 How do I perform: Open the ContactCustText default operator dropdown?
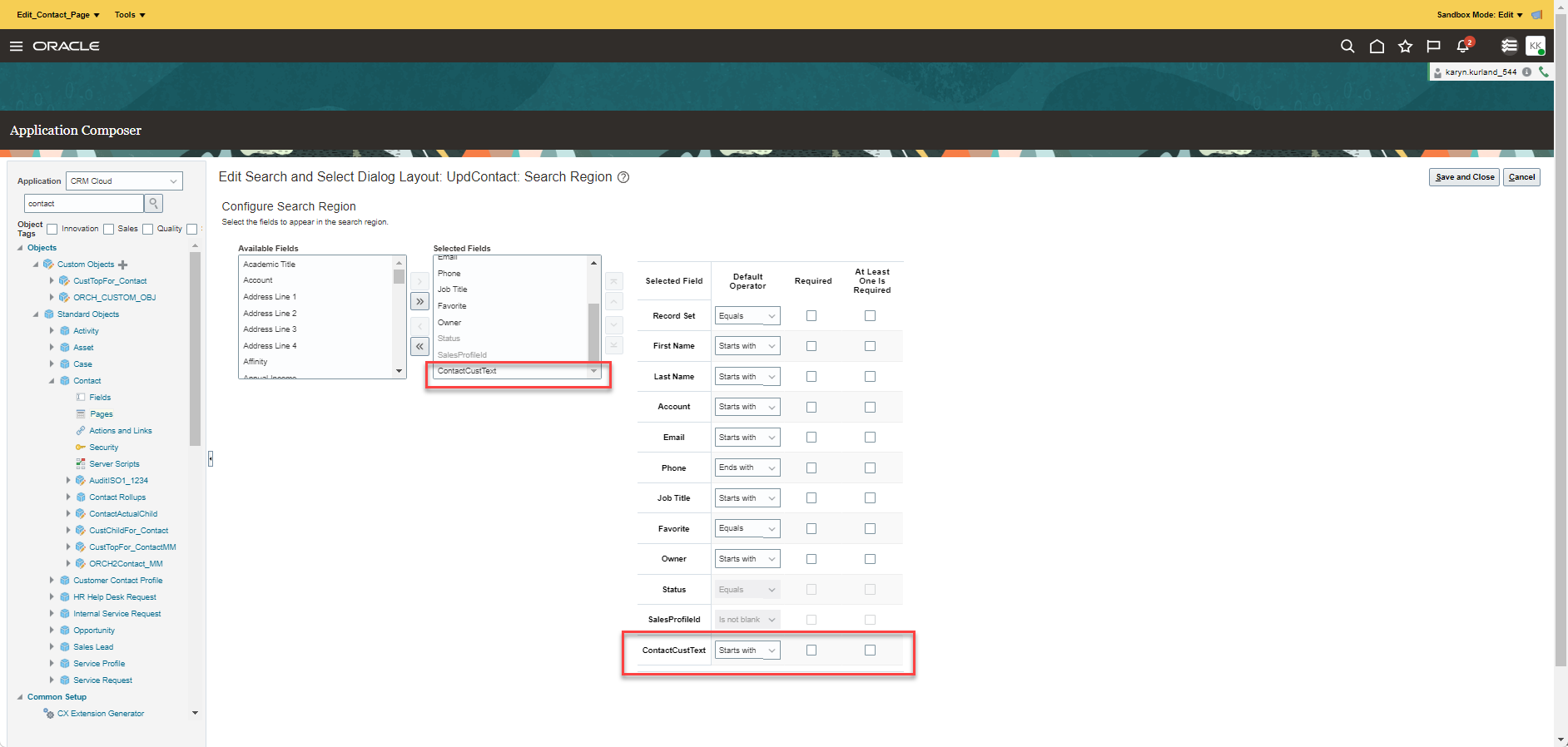(747, 651)
